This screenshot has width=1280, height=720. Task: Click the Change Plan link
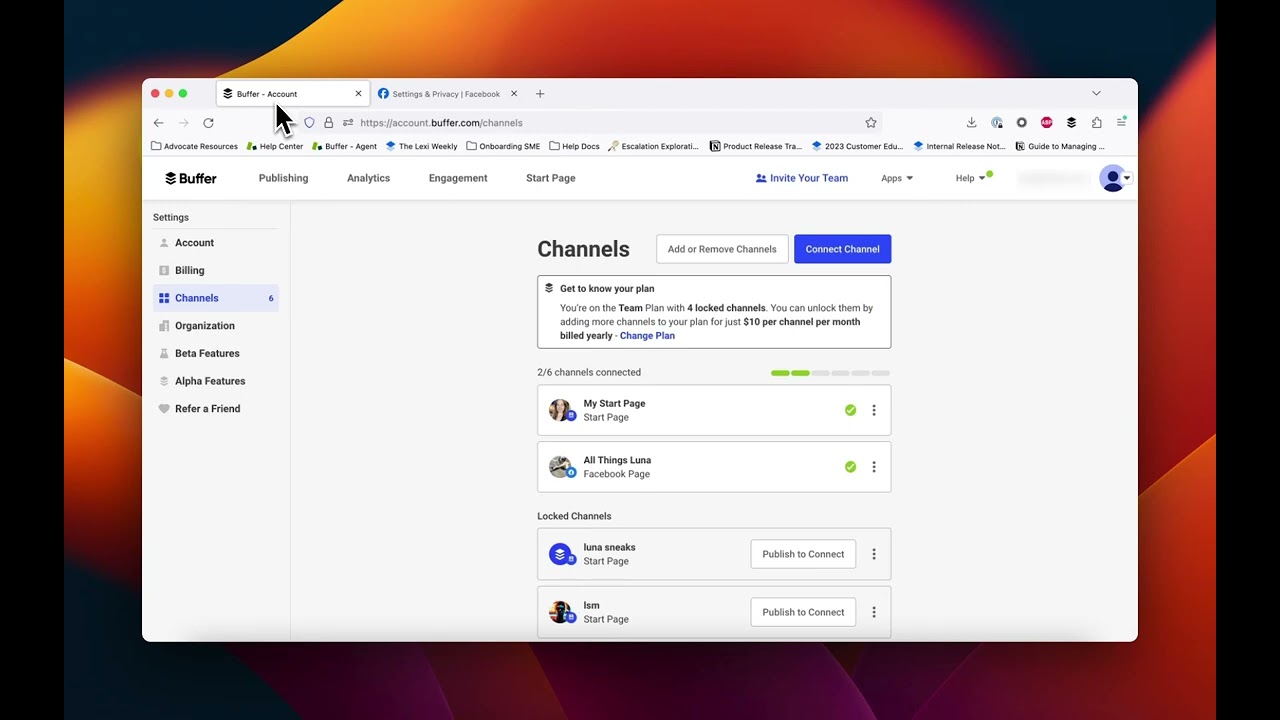pos(647,336)
